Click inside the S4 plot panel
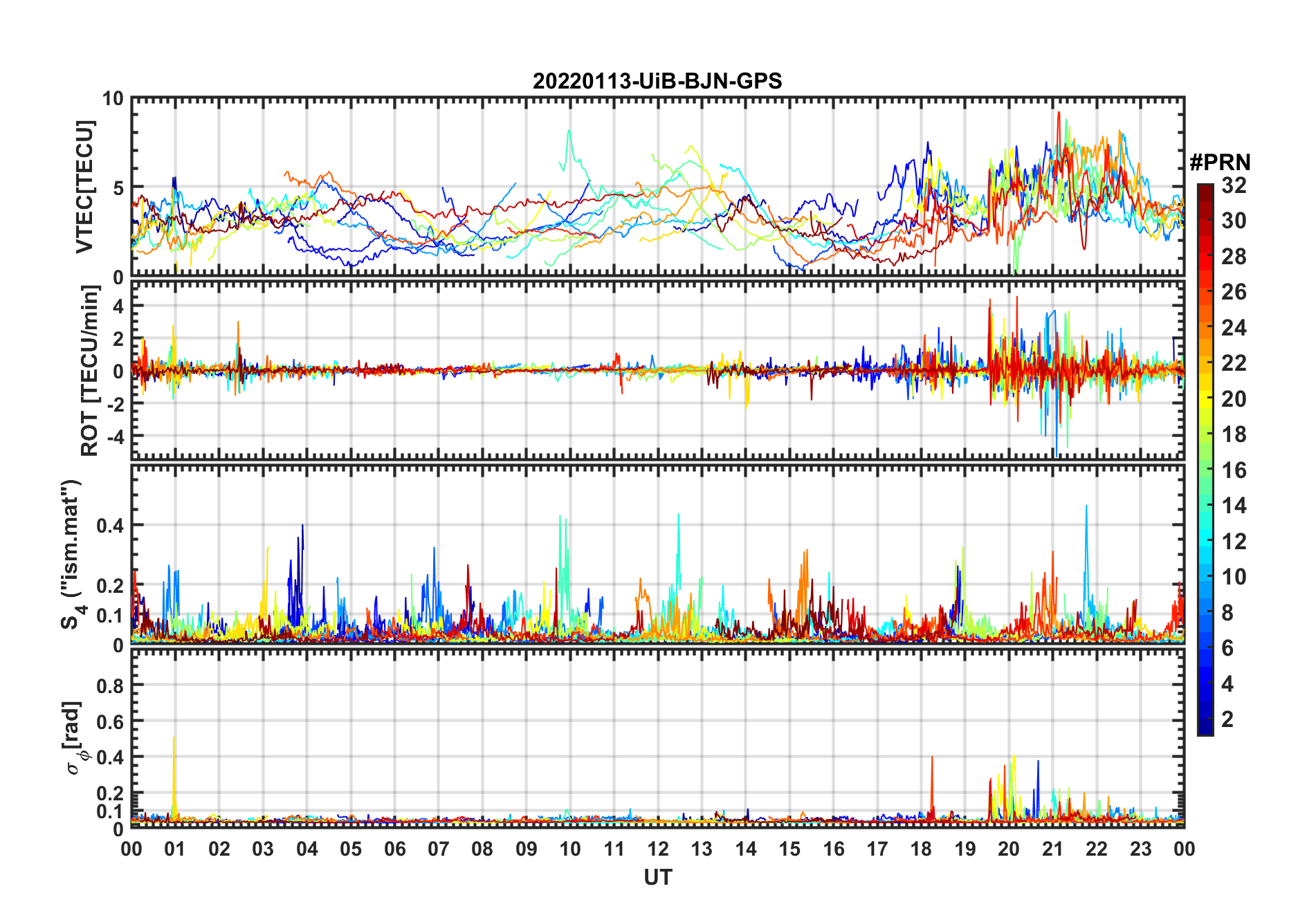This screenshot has height=920, width=1316. 657,554
